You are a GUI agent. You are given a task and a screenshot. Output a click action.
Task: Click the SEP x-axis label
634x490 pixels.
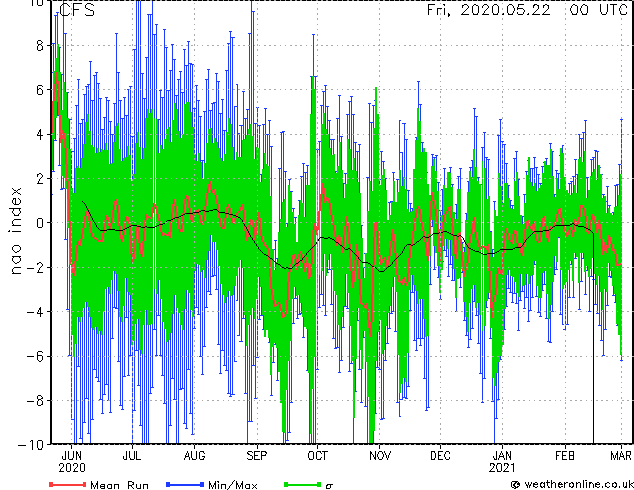257,456
